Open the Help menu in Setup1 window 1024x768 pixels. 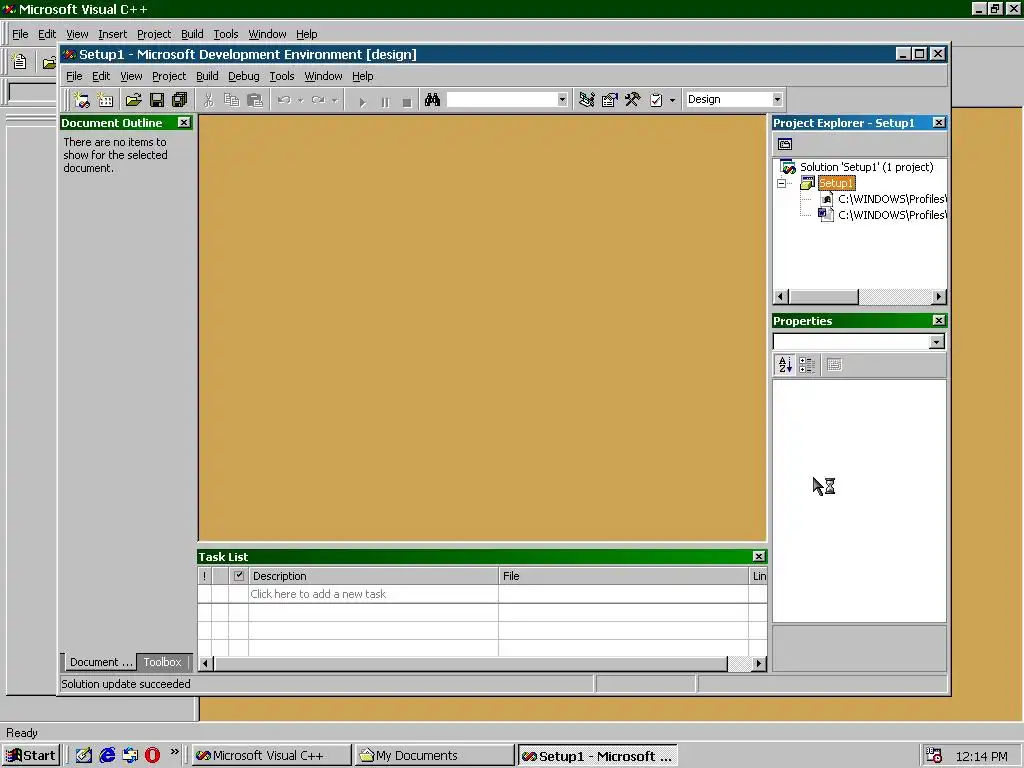362,76
